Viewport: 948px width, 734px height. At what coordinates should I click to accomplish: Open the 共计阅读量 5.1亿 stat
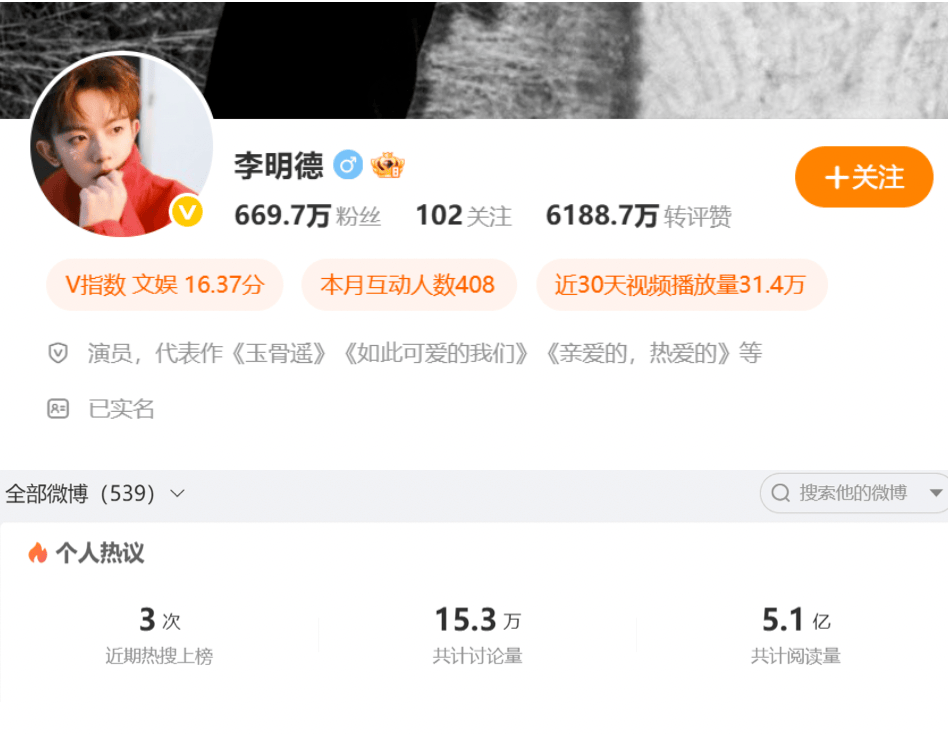click(796, 635)
